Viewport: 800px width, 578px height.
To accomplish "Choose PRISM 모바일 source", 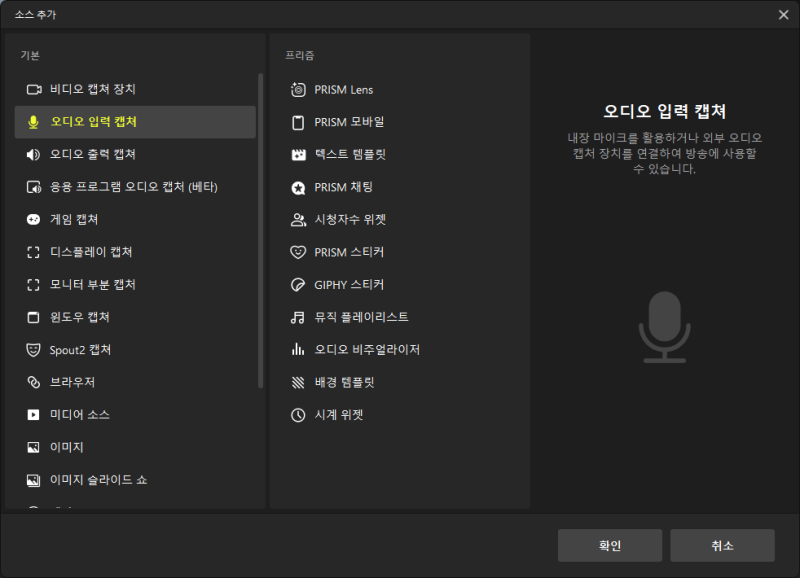I will point(349,122).
